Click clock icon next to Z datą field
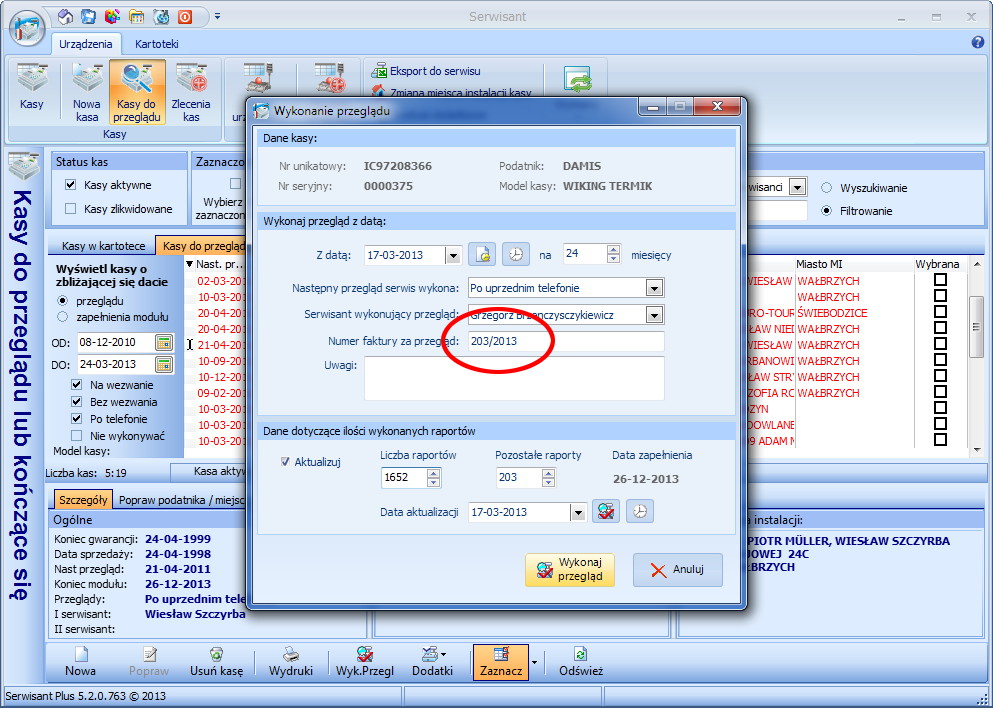 [x=516, y=255]
